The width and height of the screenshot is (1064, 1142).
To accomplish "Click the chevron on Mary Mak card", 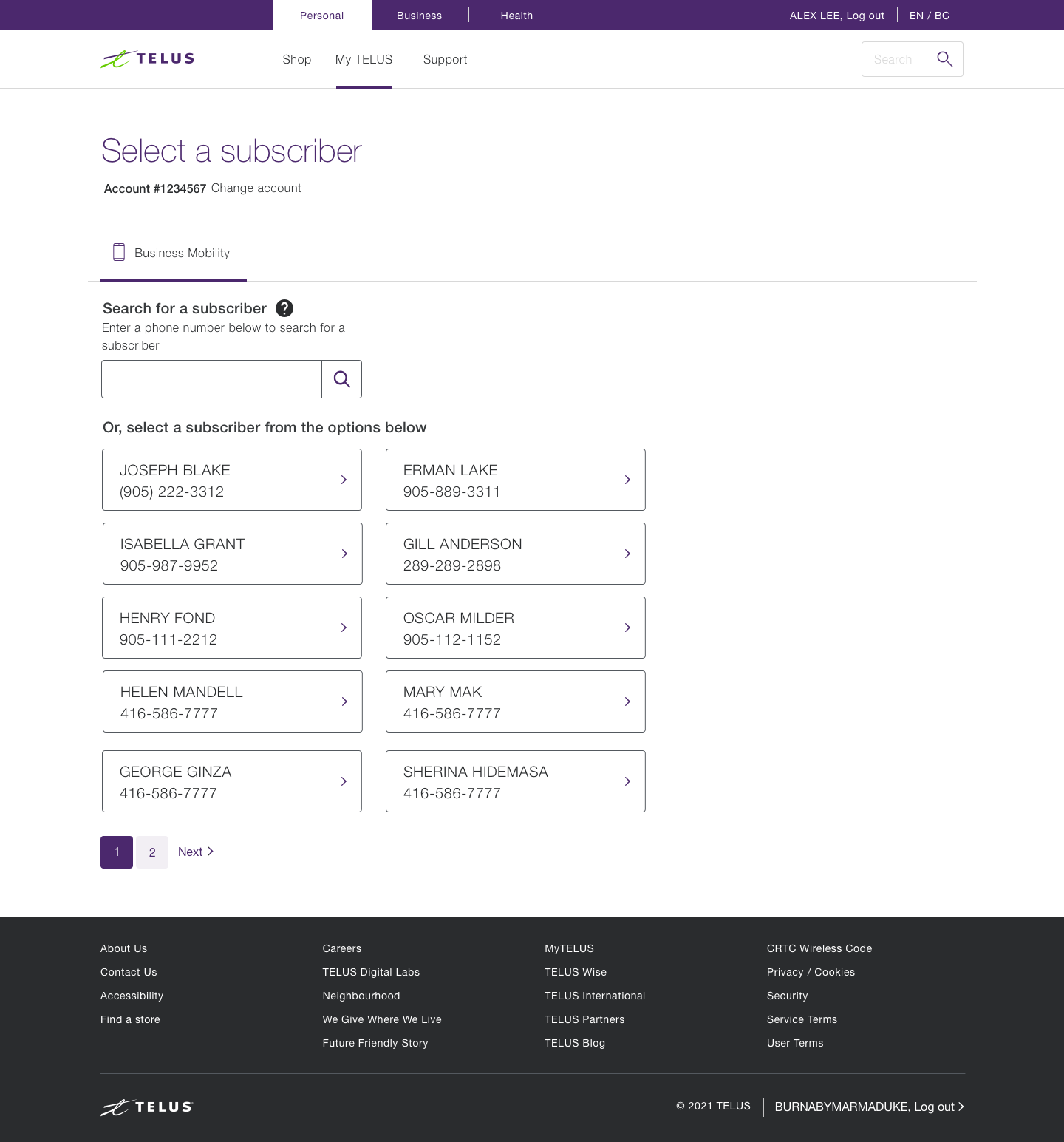I will click(x=627, y=701).
